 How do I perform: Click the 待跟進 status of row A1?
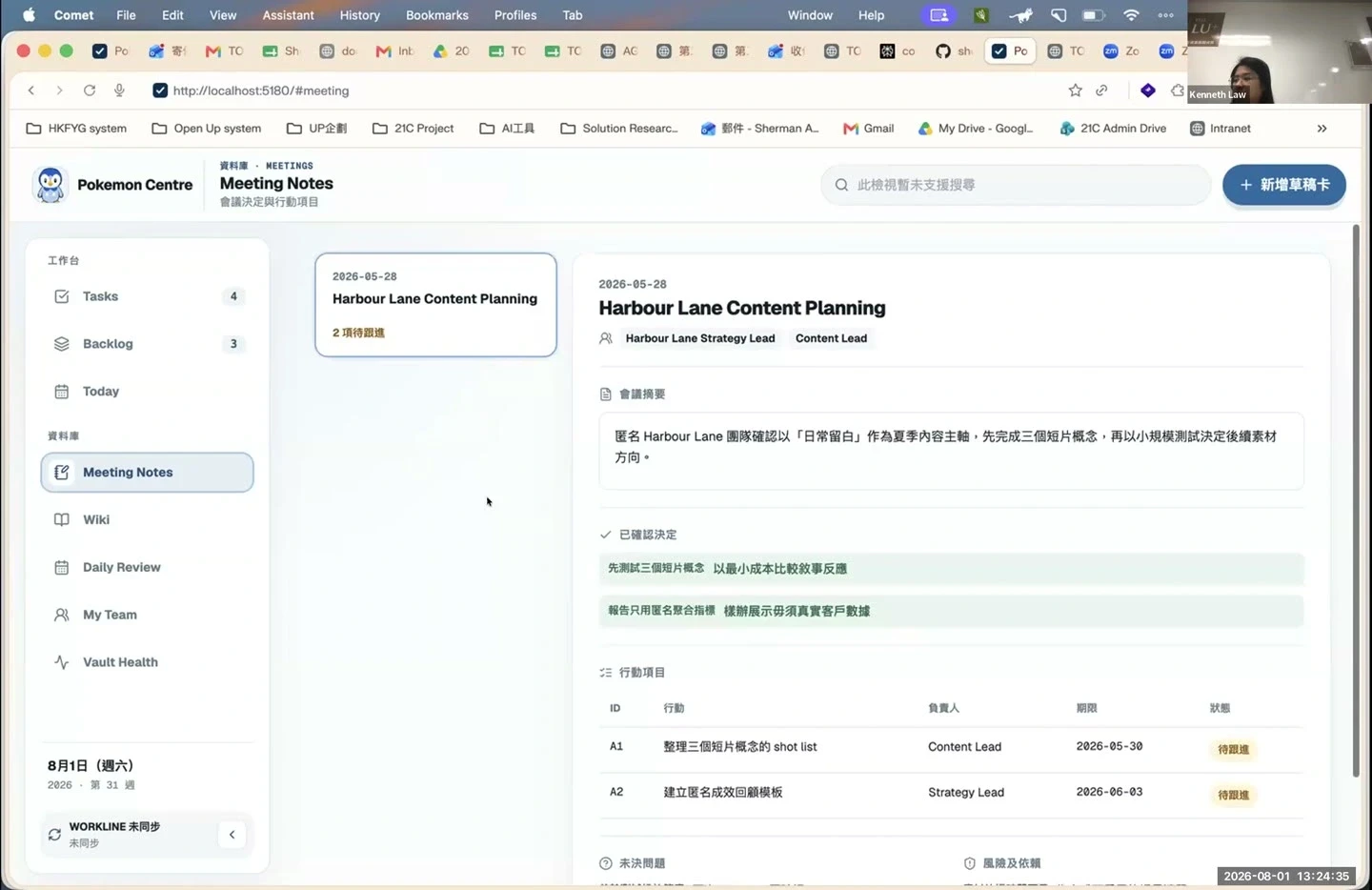(x=1233, y=750)
